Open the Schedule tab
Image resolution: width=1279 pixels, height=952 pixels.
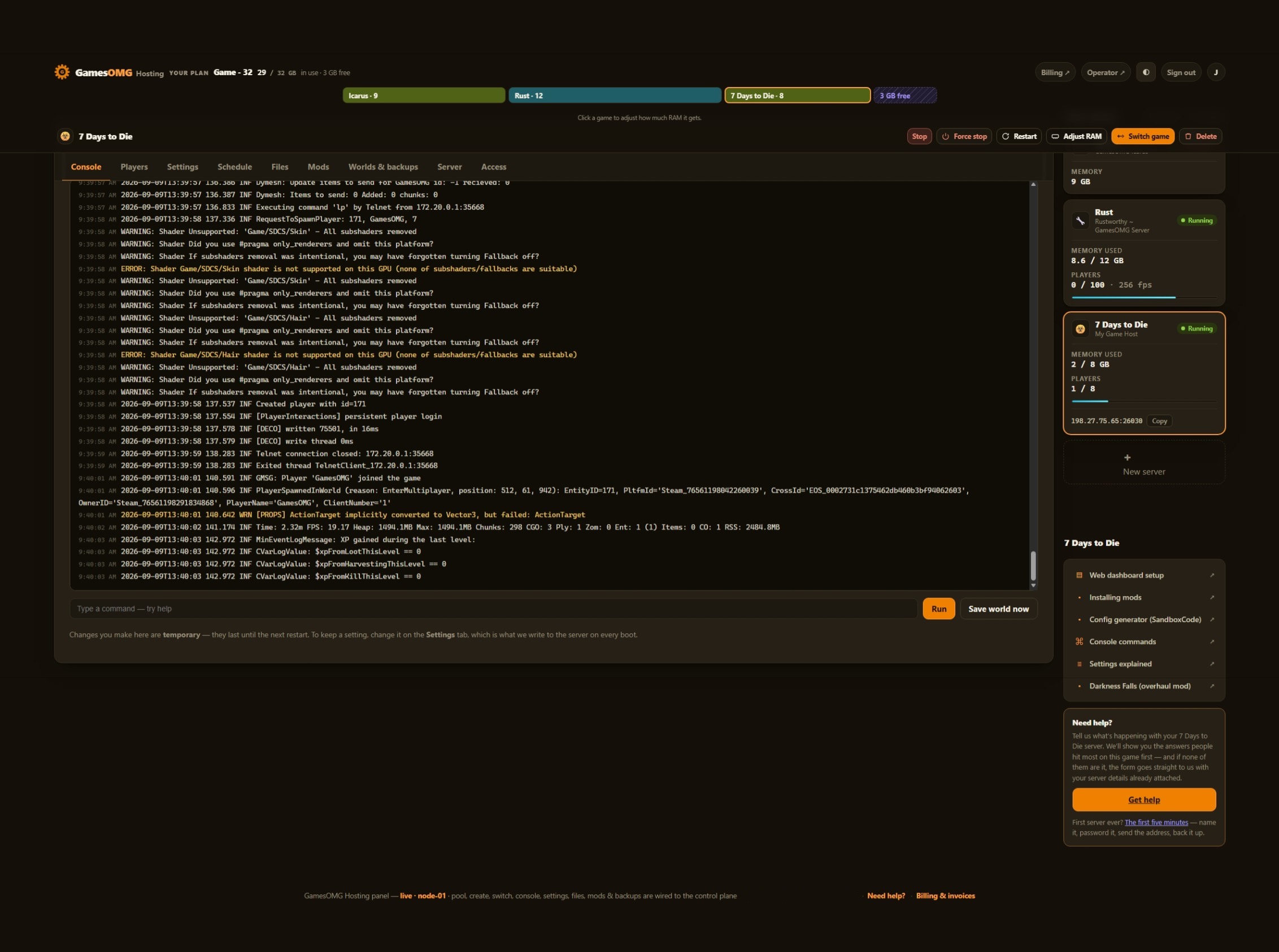[234, 167]
